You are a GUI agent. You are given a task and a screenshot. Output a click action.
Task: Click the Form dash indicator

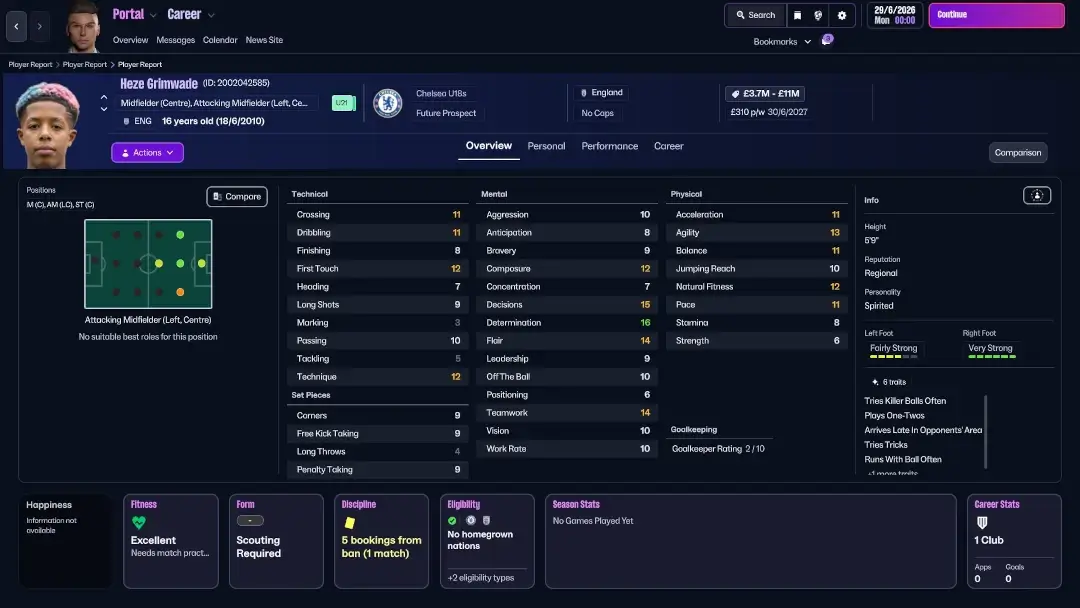[250, 521]
